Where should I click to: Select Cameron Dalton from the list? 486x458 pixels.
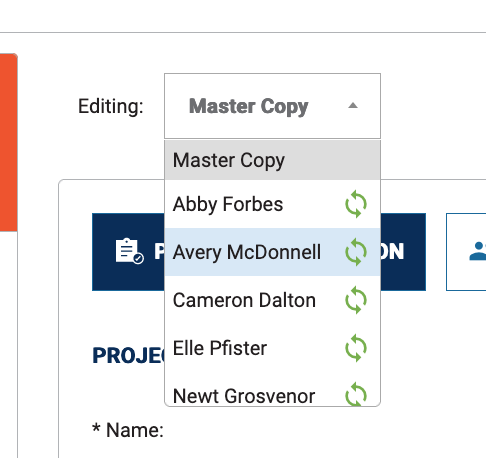(x=272, y=300)
